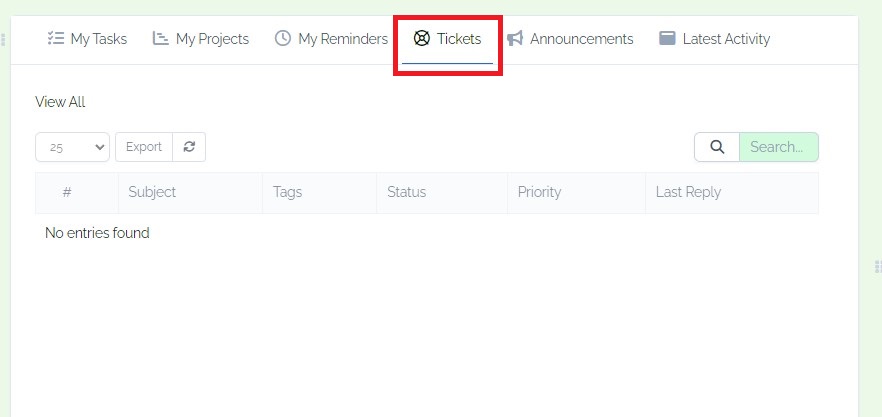882x417 pixels.
Task: Open the View All link
Action: coord(60,102)
